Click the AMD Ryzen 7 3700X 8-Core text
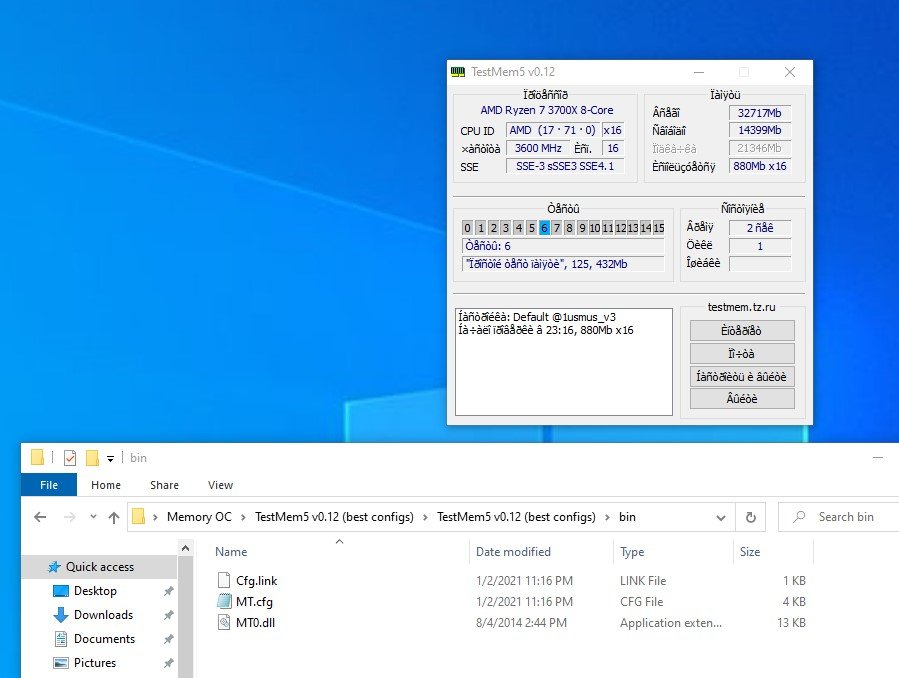Image resolution: width=899 pixels, height=678 pixels. click(546, 110)
